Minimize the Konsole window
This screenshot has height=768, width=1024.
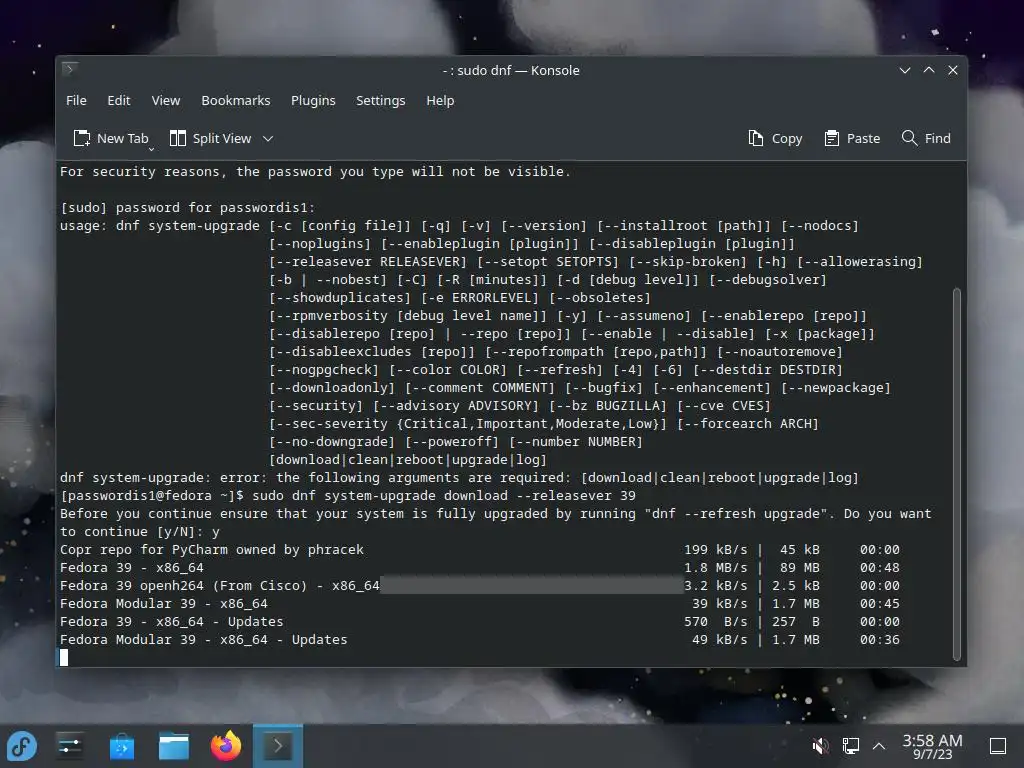tap(904, 70)
